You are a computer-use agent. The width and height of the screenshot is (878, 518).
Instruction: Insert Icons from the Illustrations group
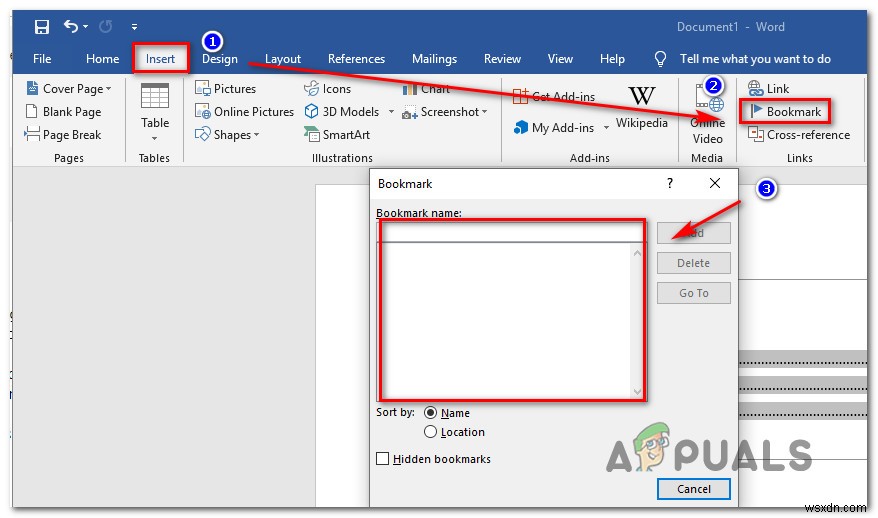coord(328,88)
